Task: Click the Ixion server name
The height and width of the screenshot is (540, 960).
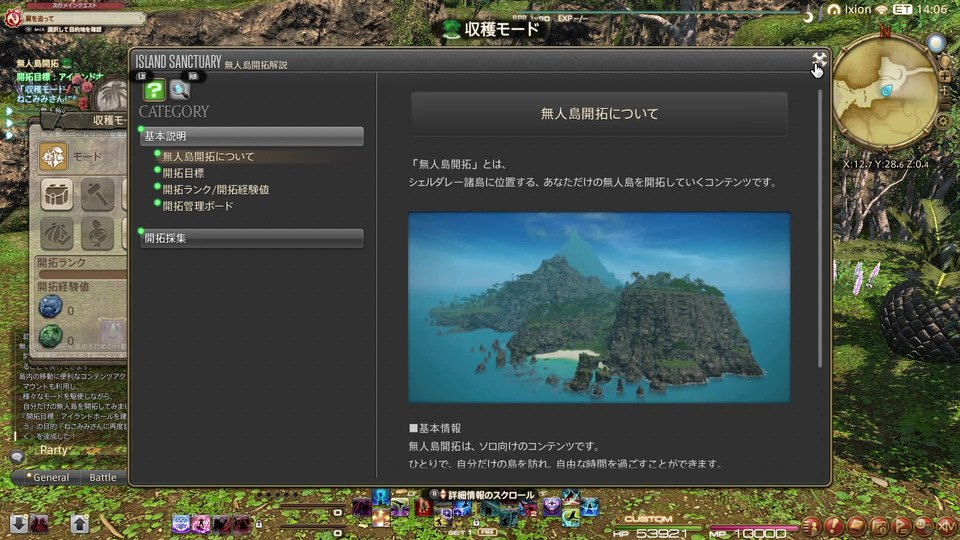Action: click(x=858, y=9)
